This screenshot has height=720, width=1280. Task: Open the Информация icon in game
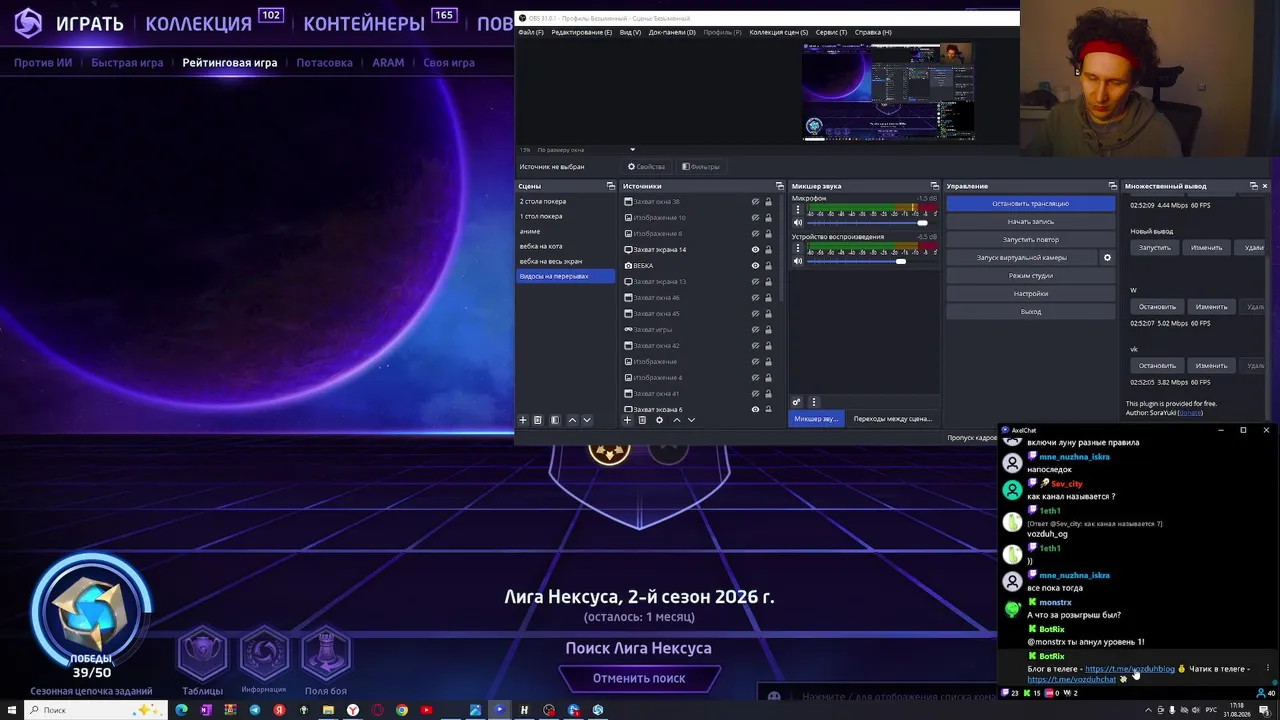pyautogui.click(x=264, y=653)
